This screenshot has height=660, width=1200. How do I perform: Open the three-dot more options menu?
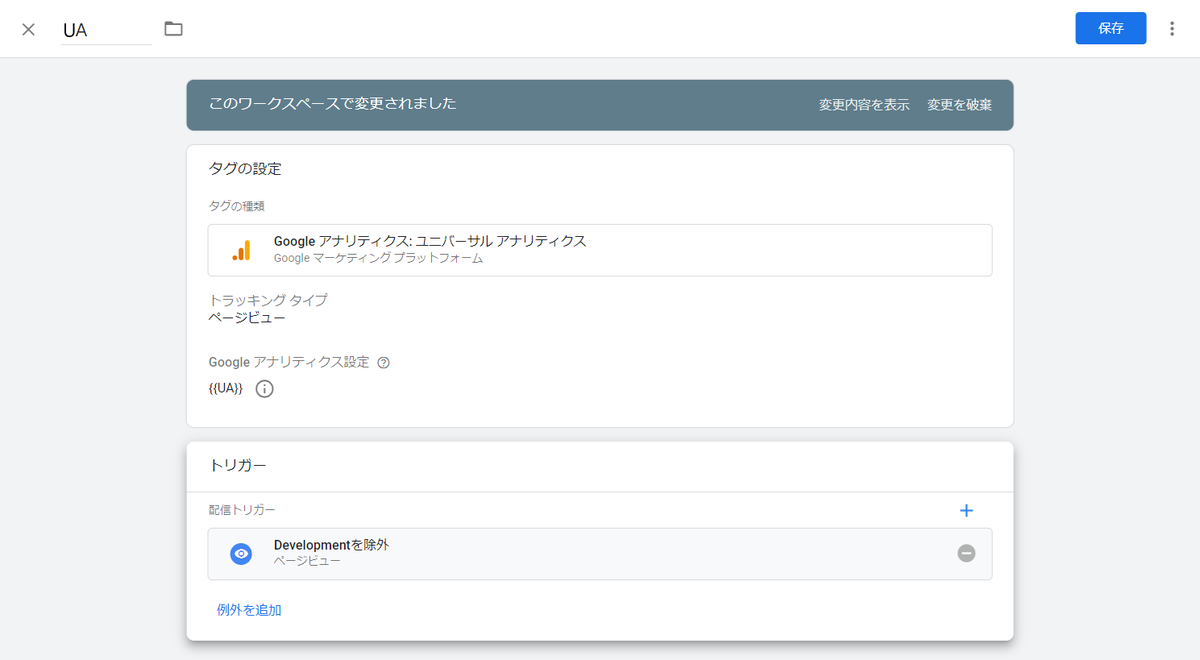(x=1172, y=29)
